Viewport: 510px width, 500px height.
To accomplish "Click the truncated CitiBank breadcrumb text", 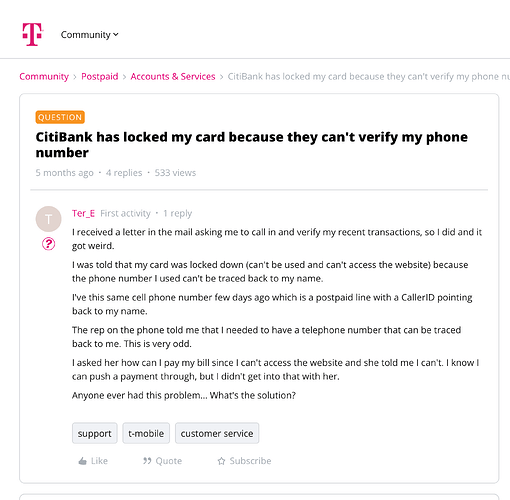I will (369, 76).
